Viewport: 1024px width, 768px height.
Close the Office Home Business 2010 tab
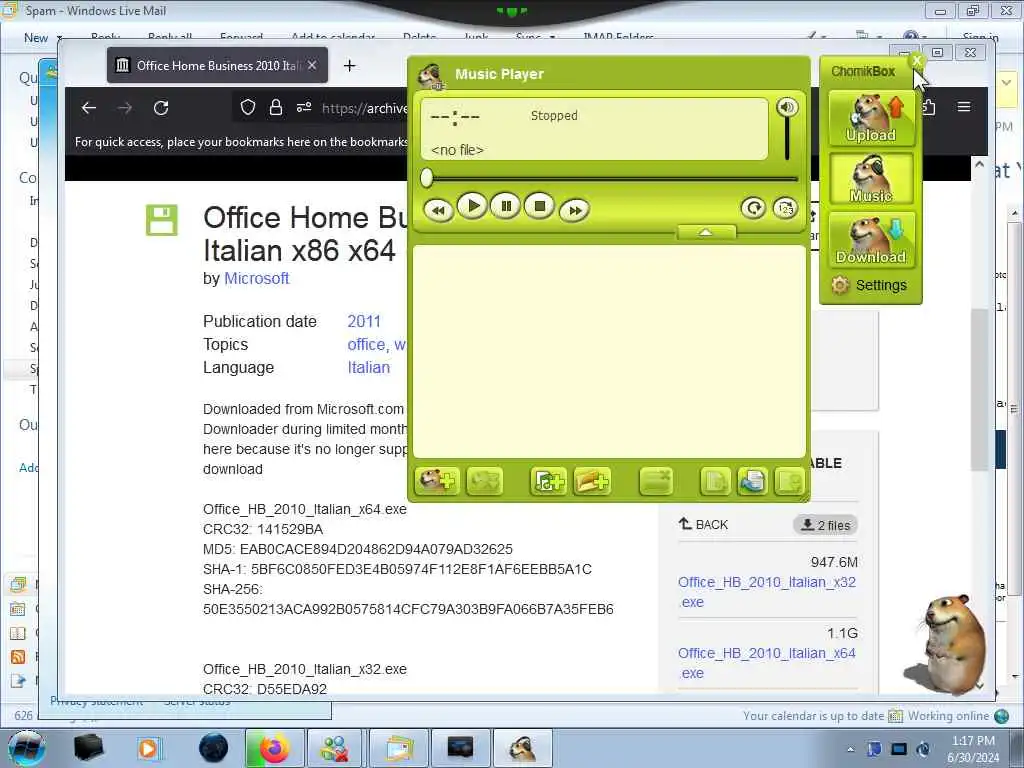pyautogui.click(x=312, y=65)
